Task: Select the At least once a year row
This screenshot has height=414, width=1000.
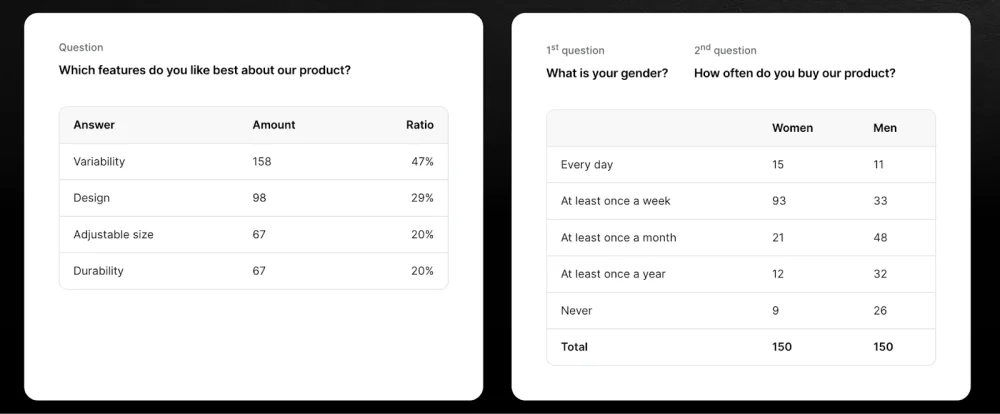Action: point(741,274)
